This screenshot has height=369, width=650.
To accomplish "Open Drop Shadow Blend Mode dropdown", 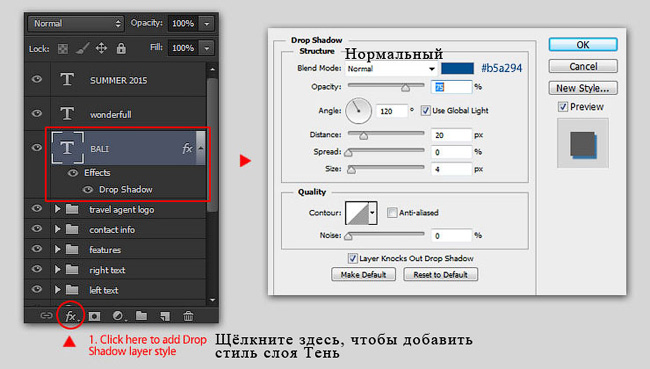I will pos(391,68).
